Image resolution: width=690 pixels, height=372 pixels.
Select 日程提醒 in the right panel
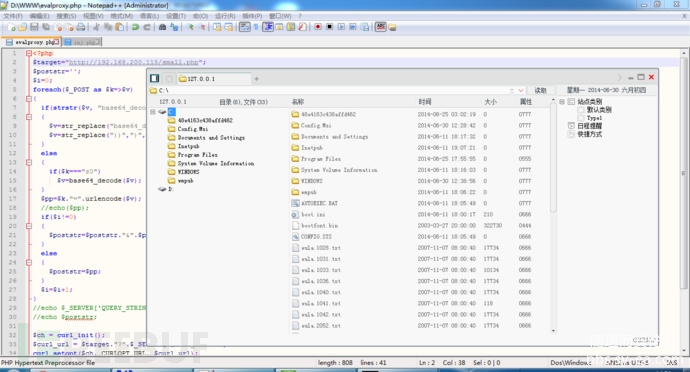coord(590,126)
